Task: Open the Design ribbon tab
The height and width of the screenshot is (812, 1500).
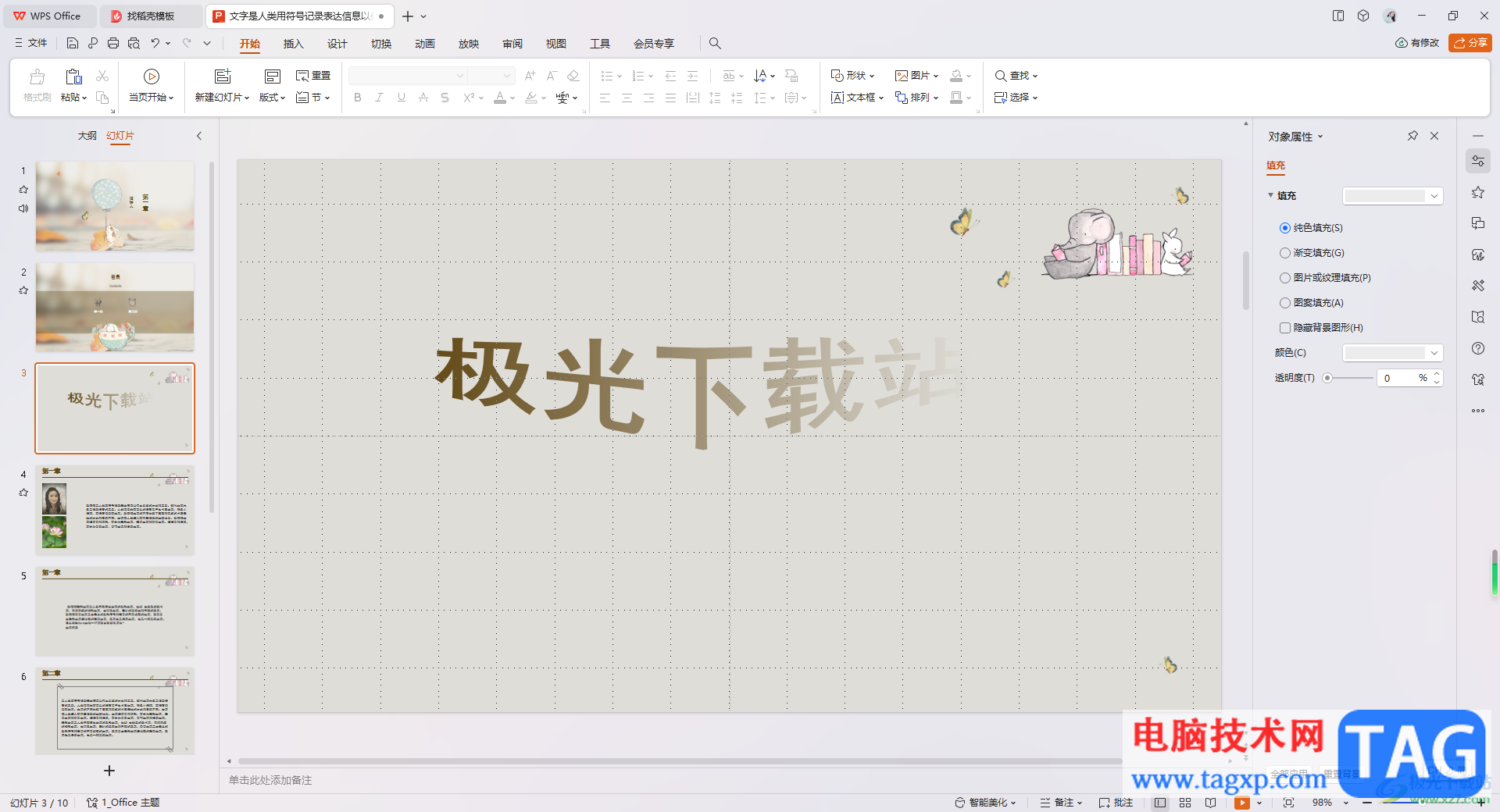Action: pos(337,44)
